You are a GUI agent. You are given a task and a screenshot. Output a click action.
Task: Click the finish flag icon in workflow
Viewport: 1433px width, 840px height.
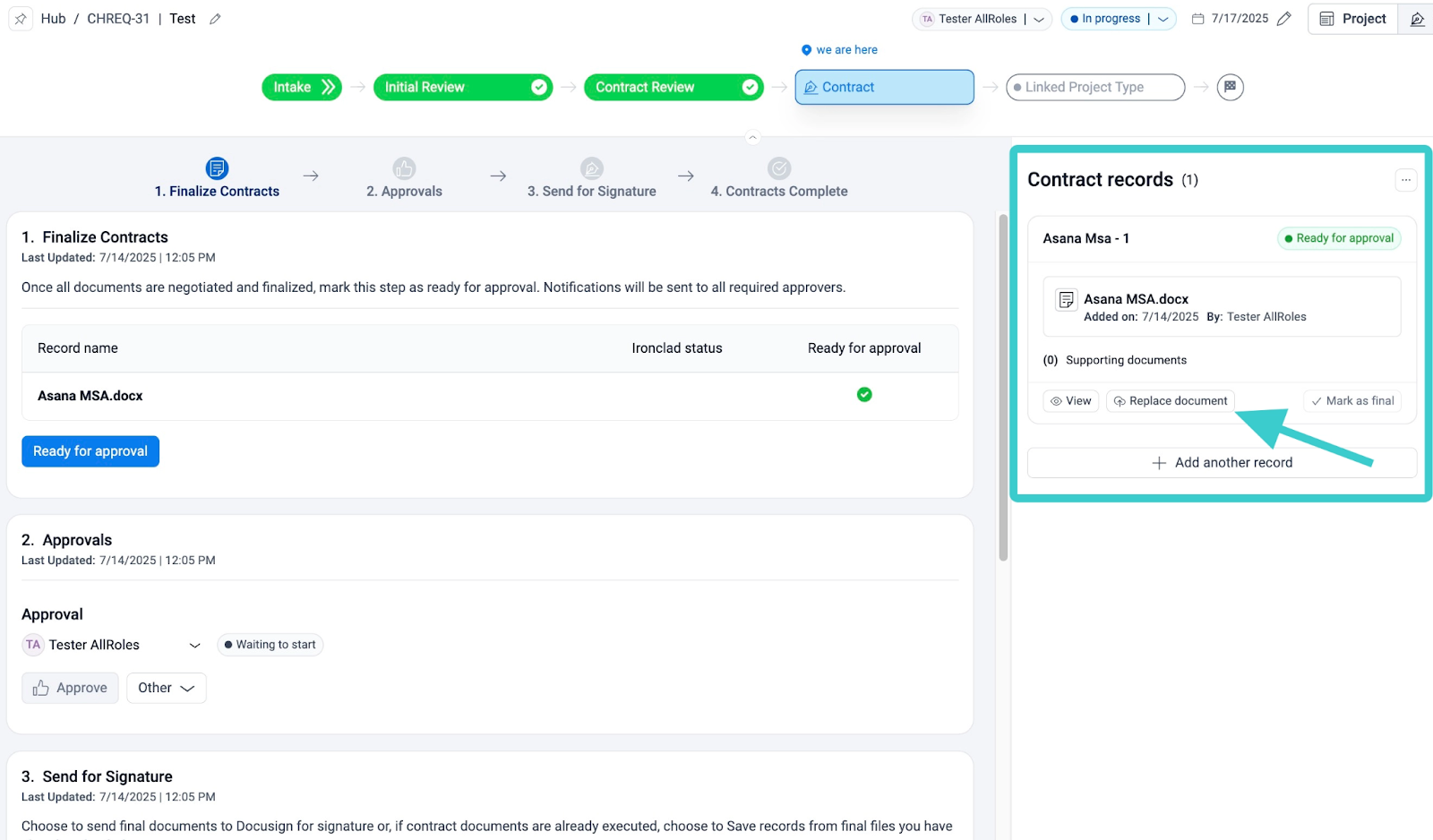(x=1230, y=87)
